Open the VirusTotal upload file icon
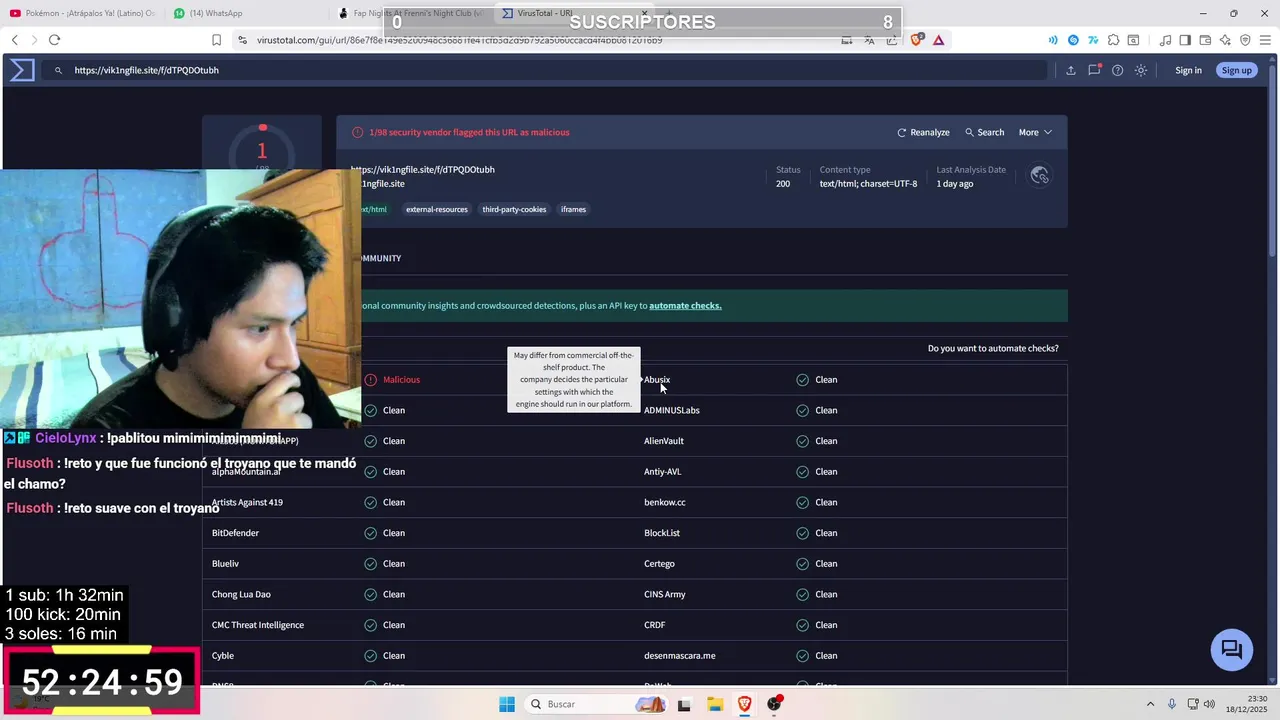The width and height of the screenshot is (1280, 720). (1071, 70)
